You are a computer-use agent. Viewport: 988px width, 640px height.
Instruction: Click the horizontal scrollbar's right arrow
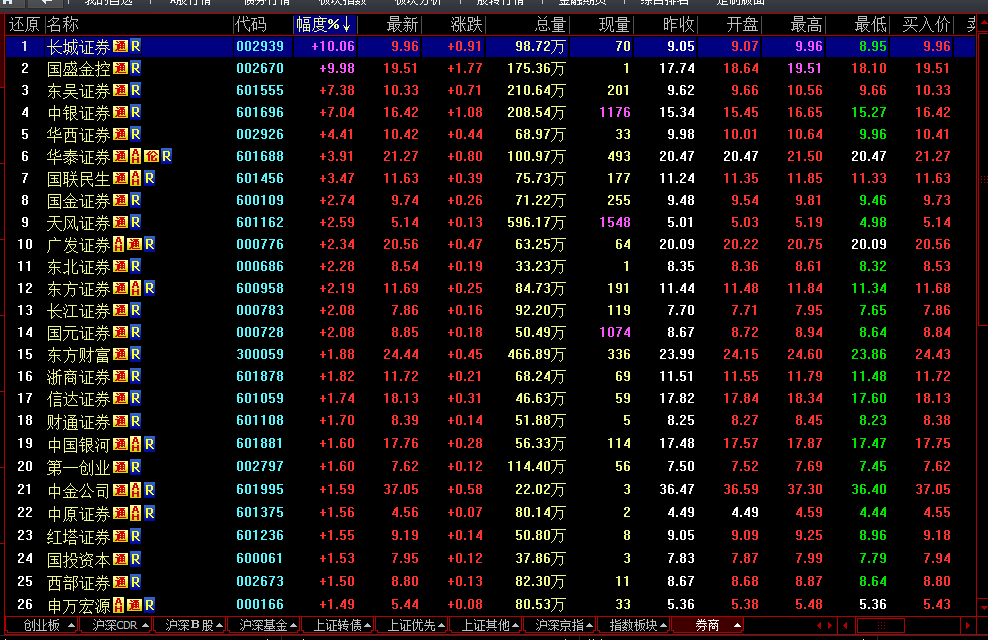pos(968,626)
